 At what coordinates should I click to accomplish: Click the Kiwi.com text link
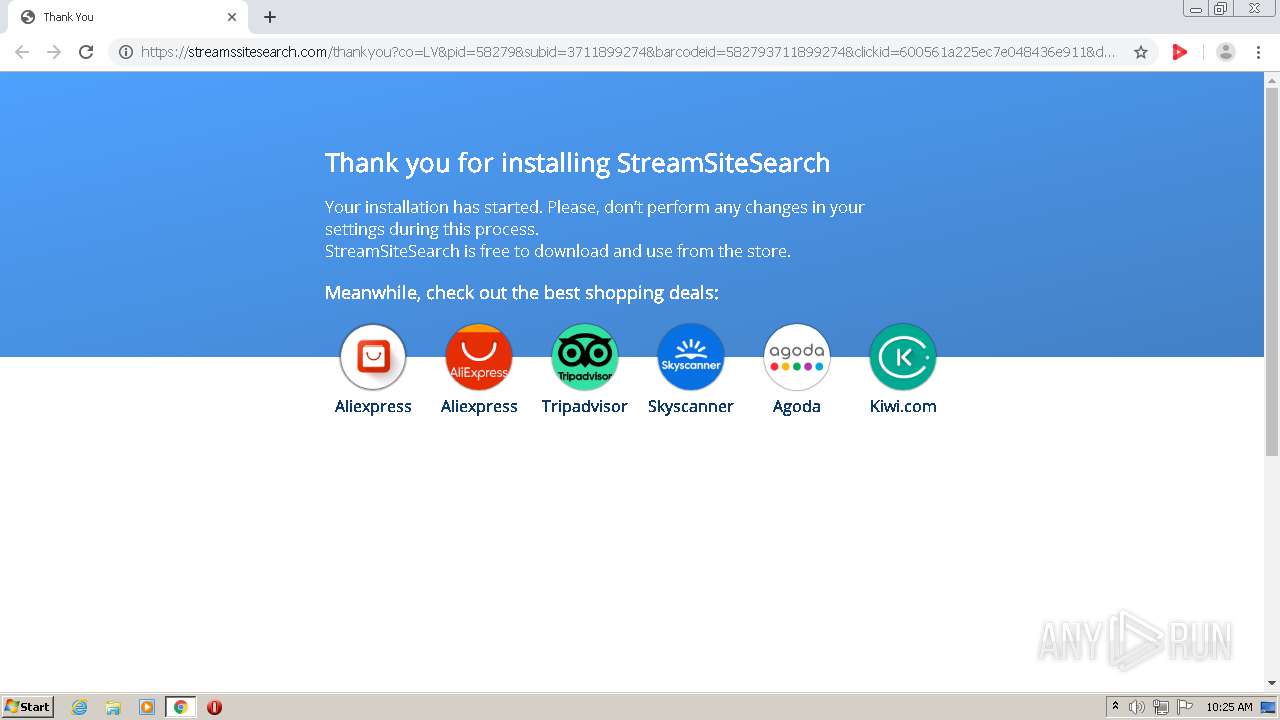[x=903, y=407]
